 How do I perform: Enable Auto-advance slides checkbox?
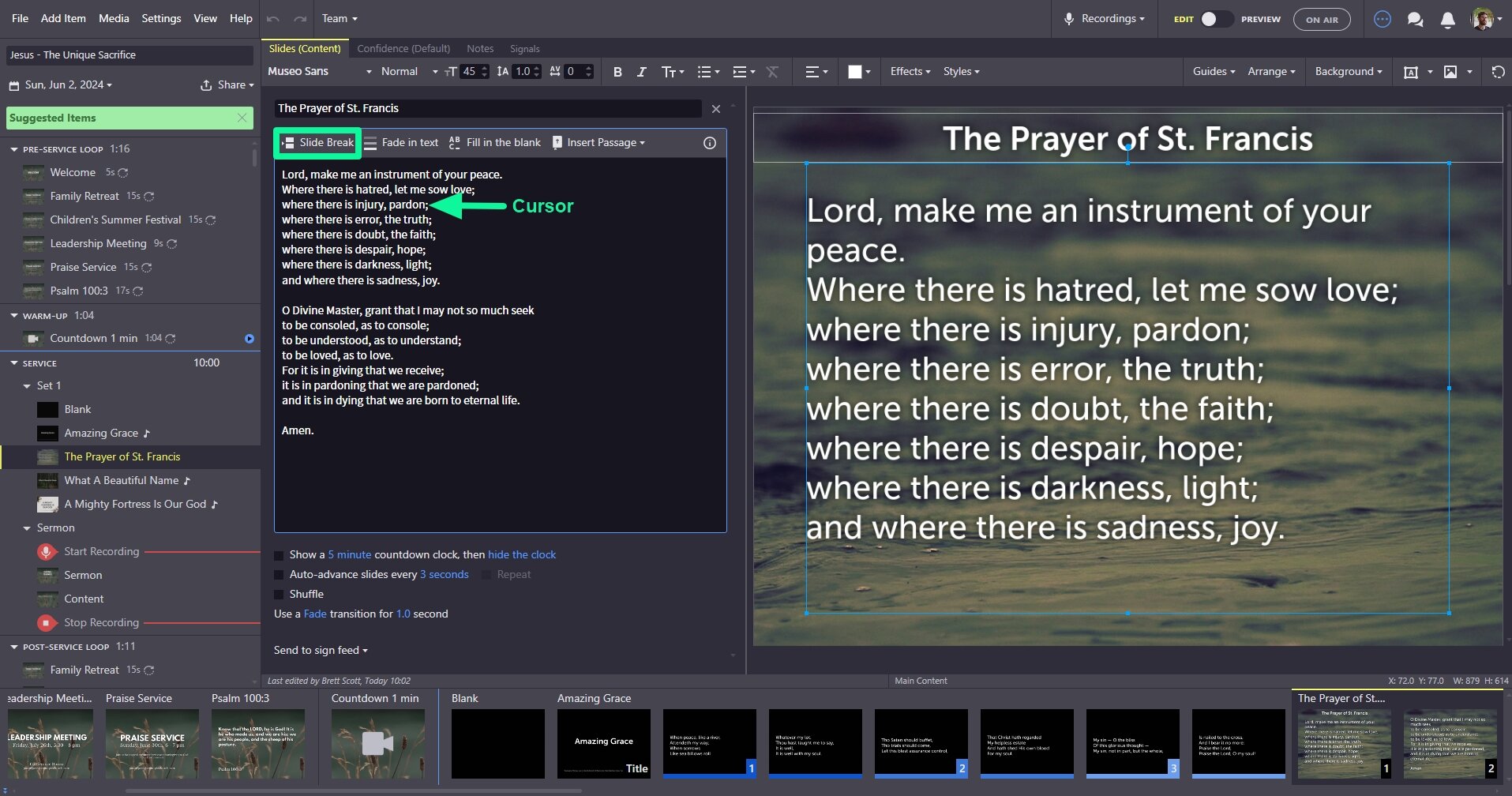point(279,575)
